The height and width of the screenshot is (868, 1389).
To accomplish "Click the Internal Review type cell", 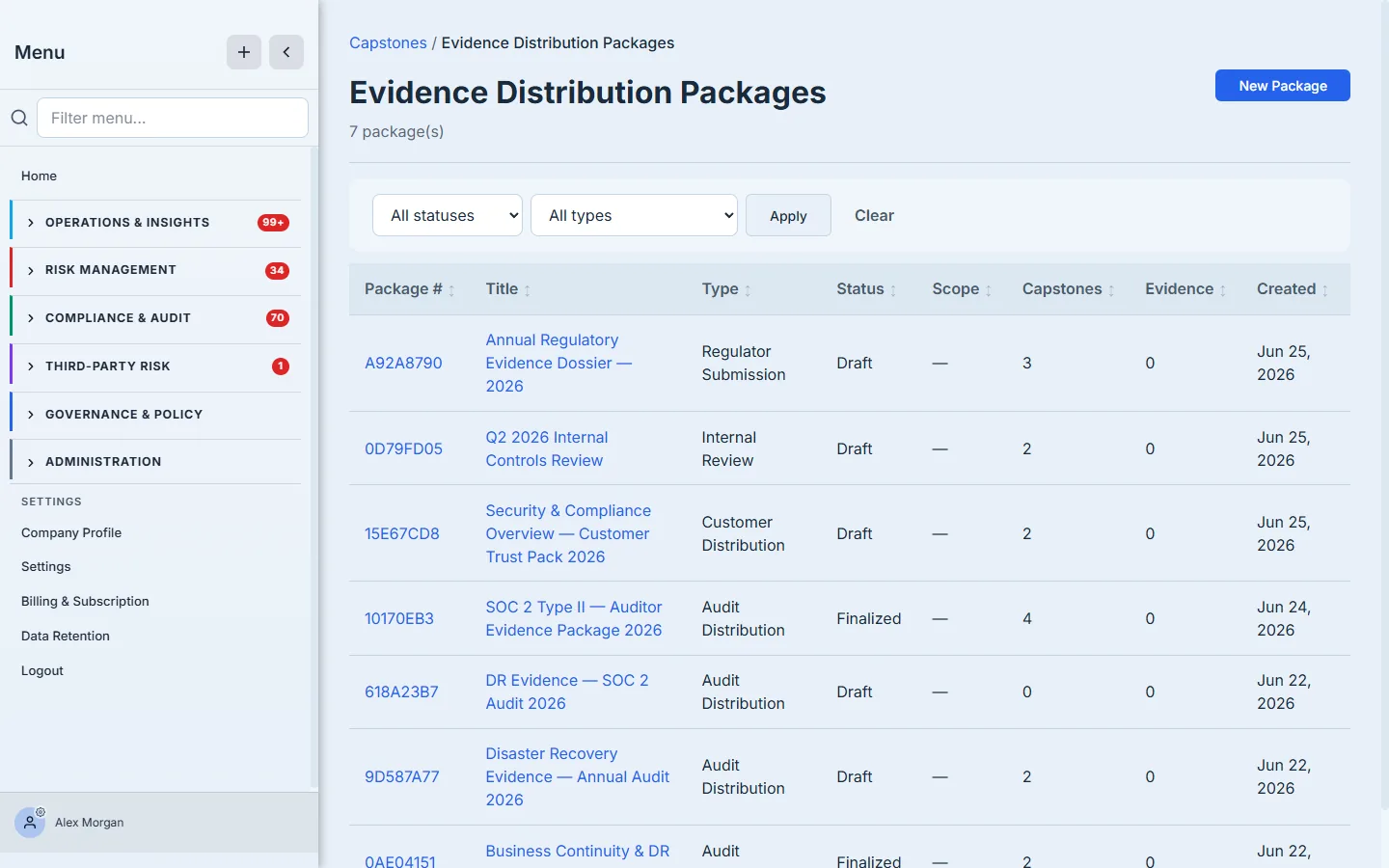I will coord(729,448).
